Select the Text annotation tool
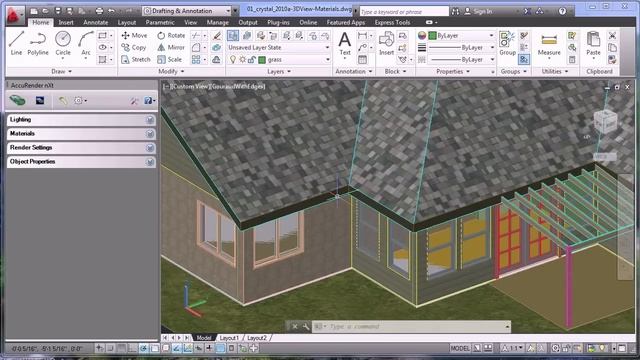Viewport: 640px width, 360px height. click(x=345, y=43)
